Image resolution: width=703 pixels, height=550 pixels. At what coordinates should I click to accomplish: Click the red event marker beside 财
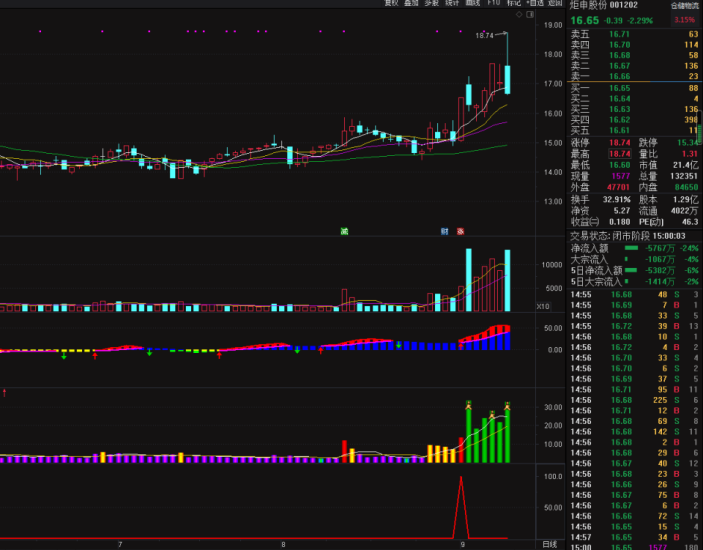tap(460, 231)
